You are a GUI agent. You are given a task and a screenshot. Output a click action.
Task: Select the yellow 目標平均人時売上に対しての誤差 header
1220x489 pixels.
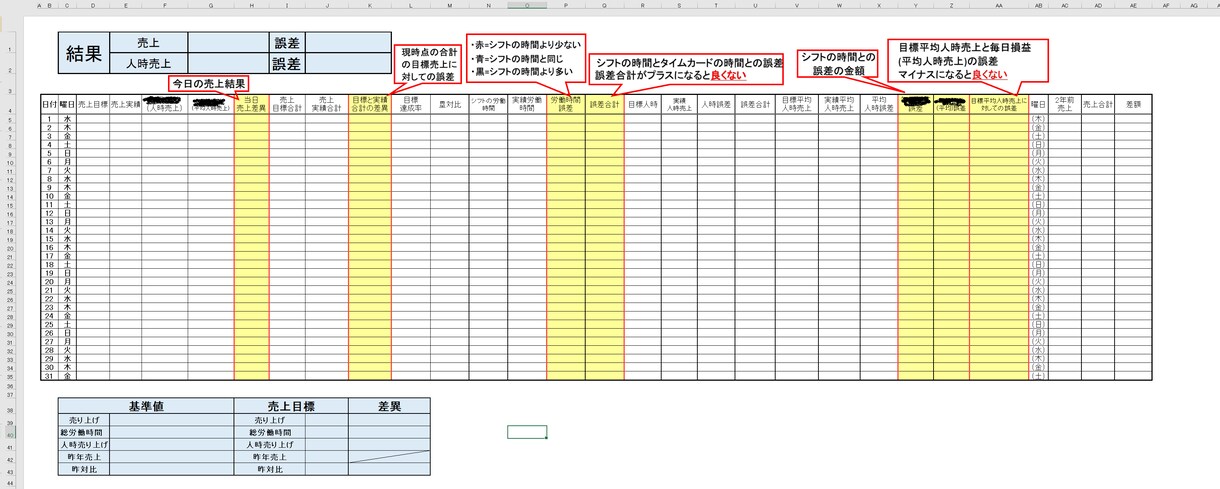tap(999, 104)
